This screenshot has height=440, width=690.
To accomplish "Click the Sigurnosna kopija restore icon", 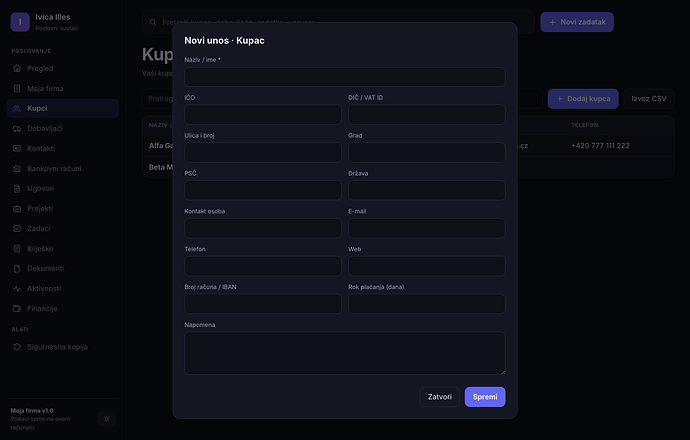I will (x=17, y=347).
